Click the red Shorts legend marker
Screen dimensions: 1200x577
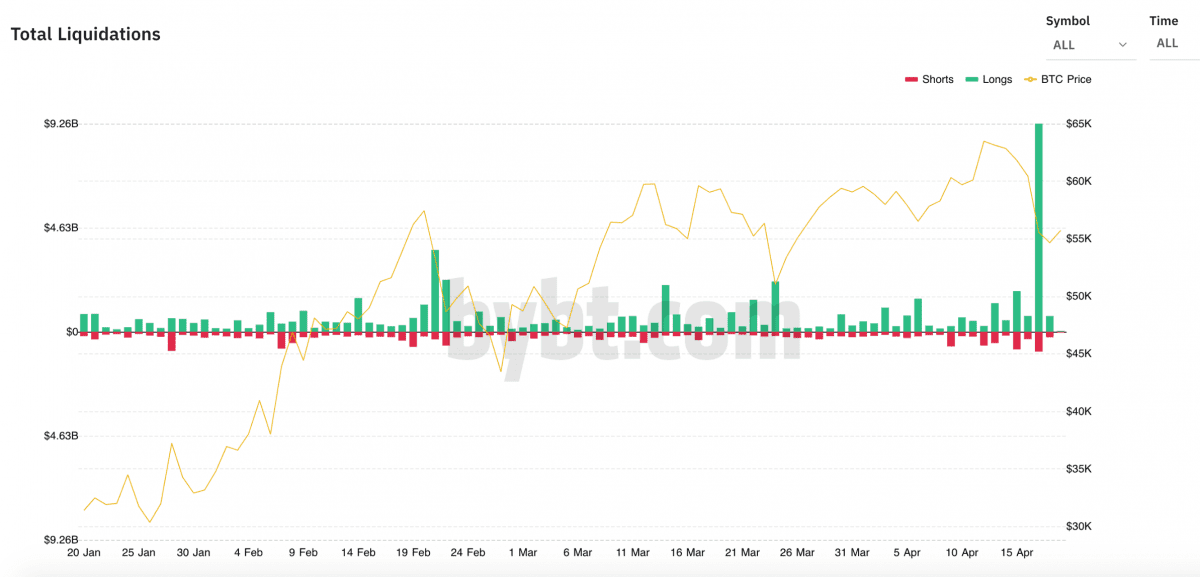[x=910, y=80]
